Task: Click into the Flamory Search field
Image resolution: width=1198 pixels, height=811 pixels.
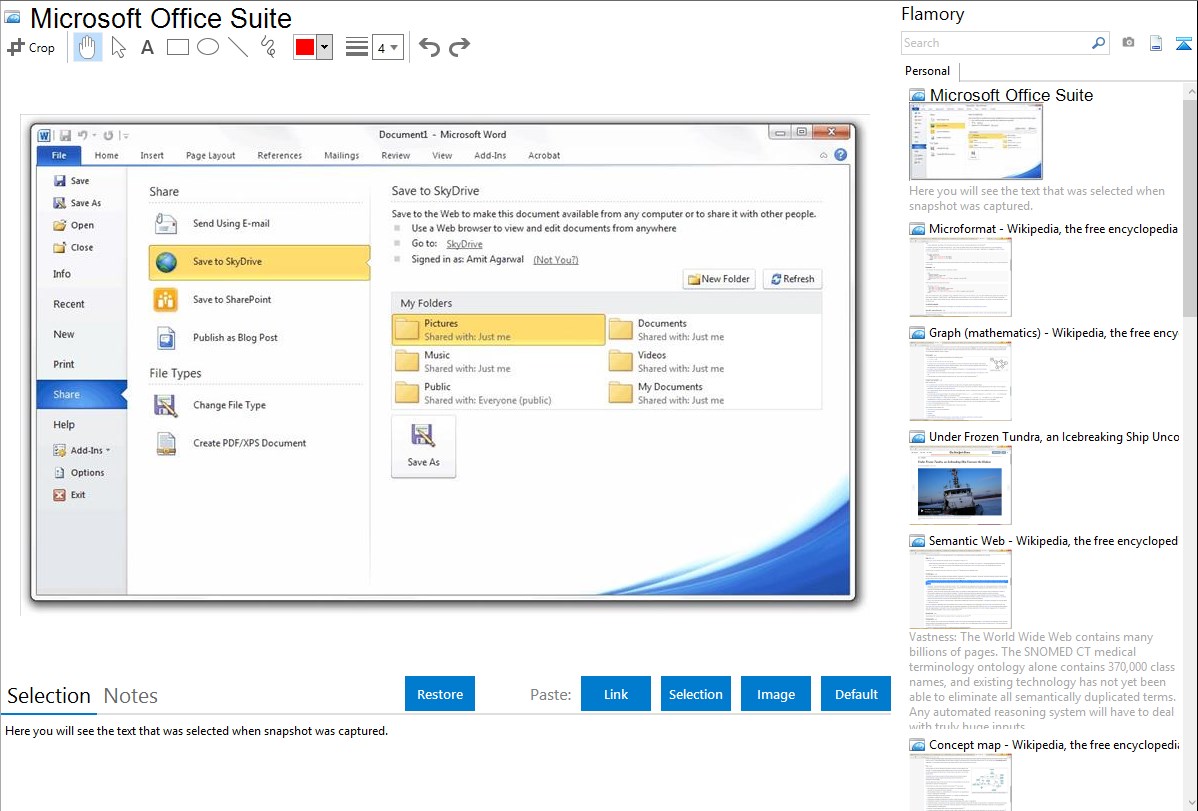Action: [x=996, y=43]
